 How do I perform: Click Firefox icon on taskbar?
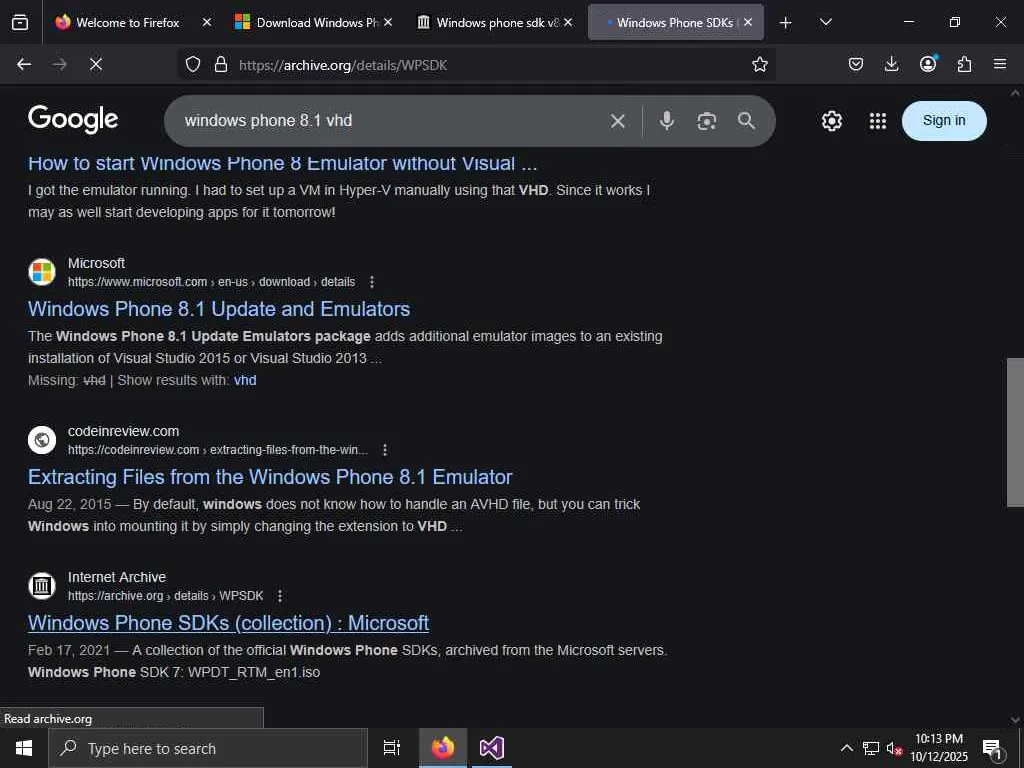click(x=442, y=748)
